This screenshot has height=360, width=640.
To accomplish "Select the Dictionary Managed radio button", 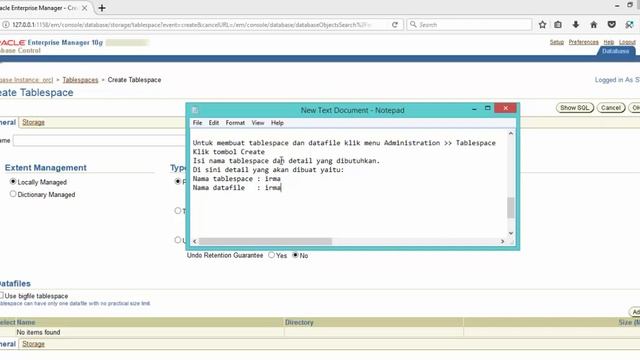I will coord(13,194).
